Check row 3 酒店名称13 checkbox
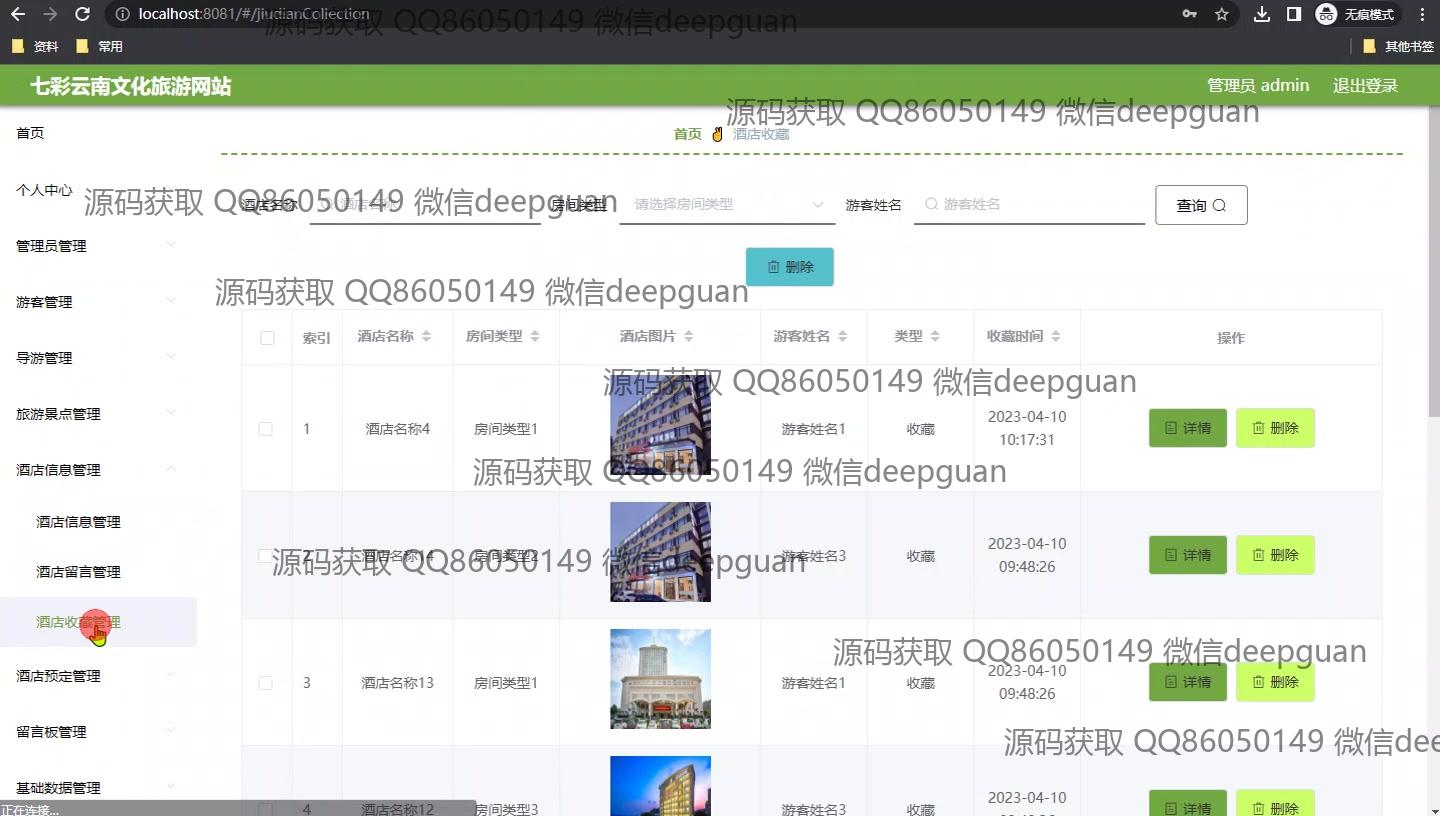 265,683
